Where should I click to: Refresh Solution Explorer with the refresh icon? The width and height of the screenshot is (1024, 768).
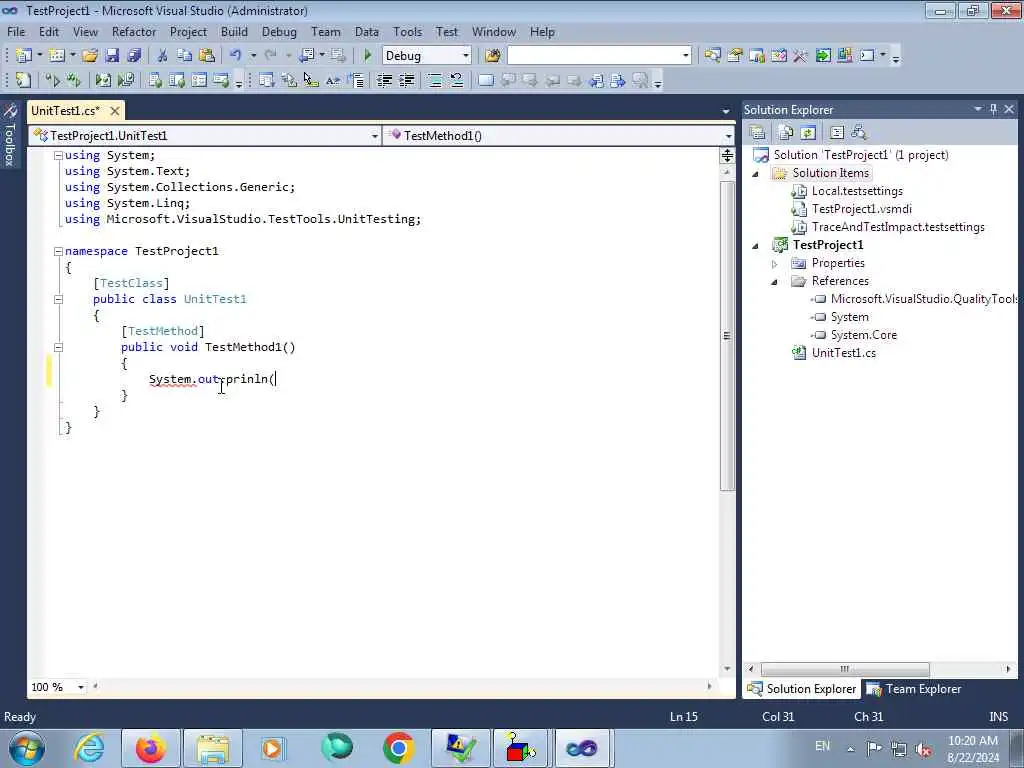click(x=808, y=133)
